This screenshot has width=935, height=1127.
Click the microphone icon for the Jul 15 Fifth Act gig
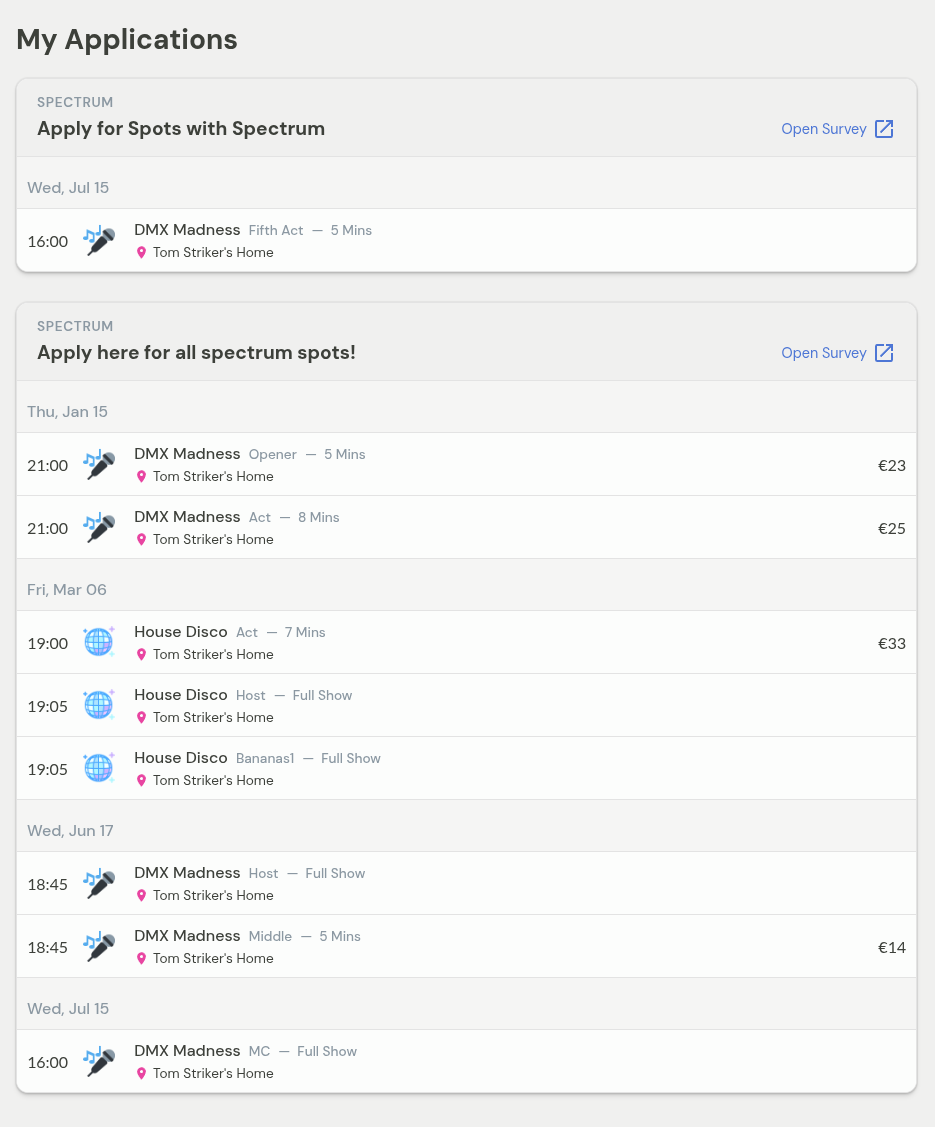tap(99, 240)
